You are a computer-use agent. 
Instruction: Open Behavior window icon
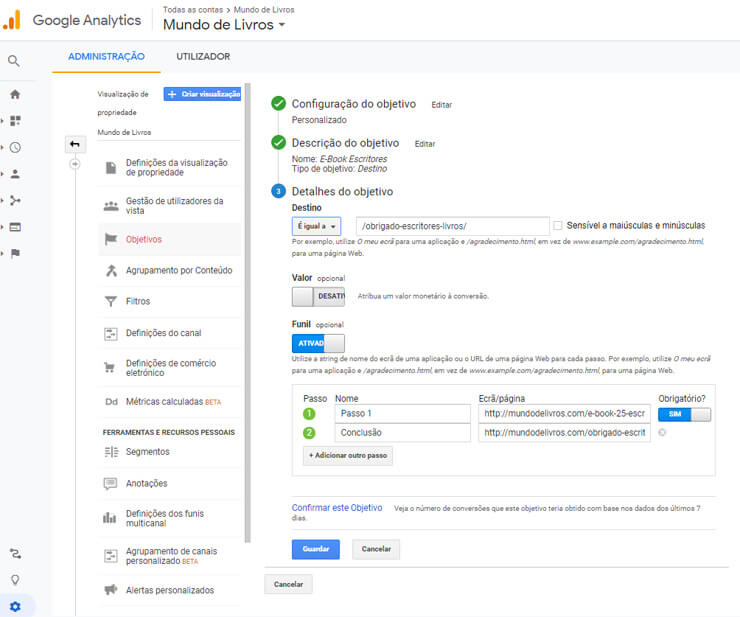[x=15, y=227]
